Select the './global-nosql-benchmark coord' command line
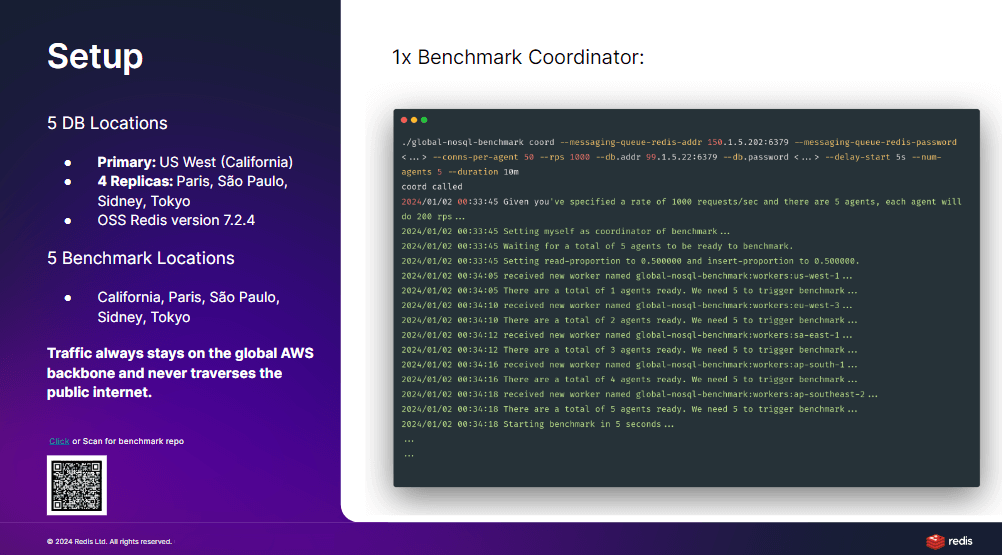Screen dimensions: 1002x555 click(679, 142)
